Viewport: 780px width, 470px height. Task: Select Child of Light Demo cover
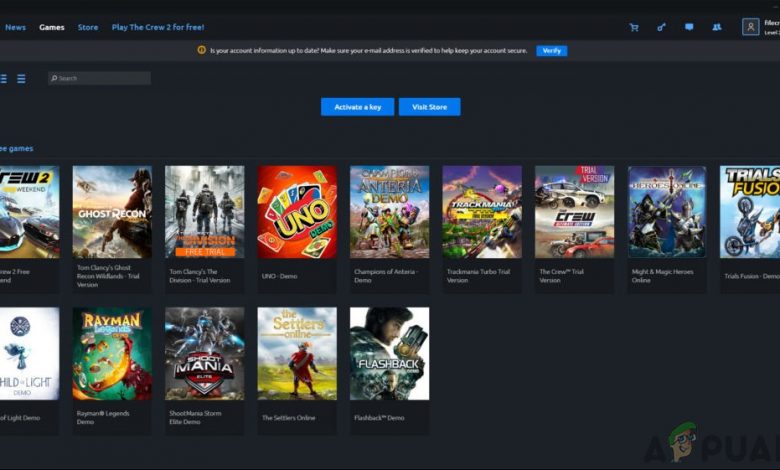pyautogui.click(x=29, y=354)
